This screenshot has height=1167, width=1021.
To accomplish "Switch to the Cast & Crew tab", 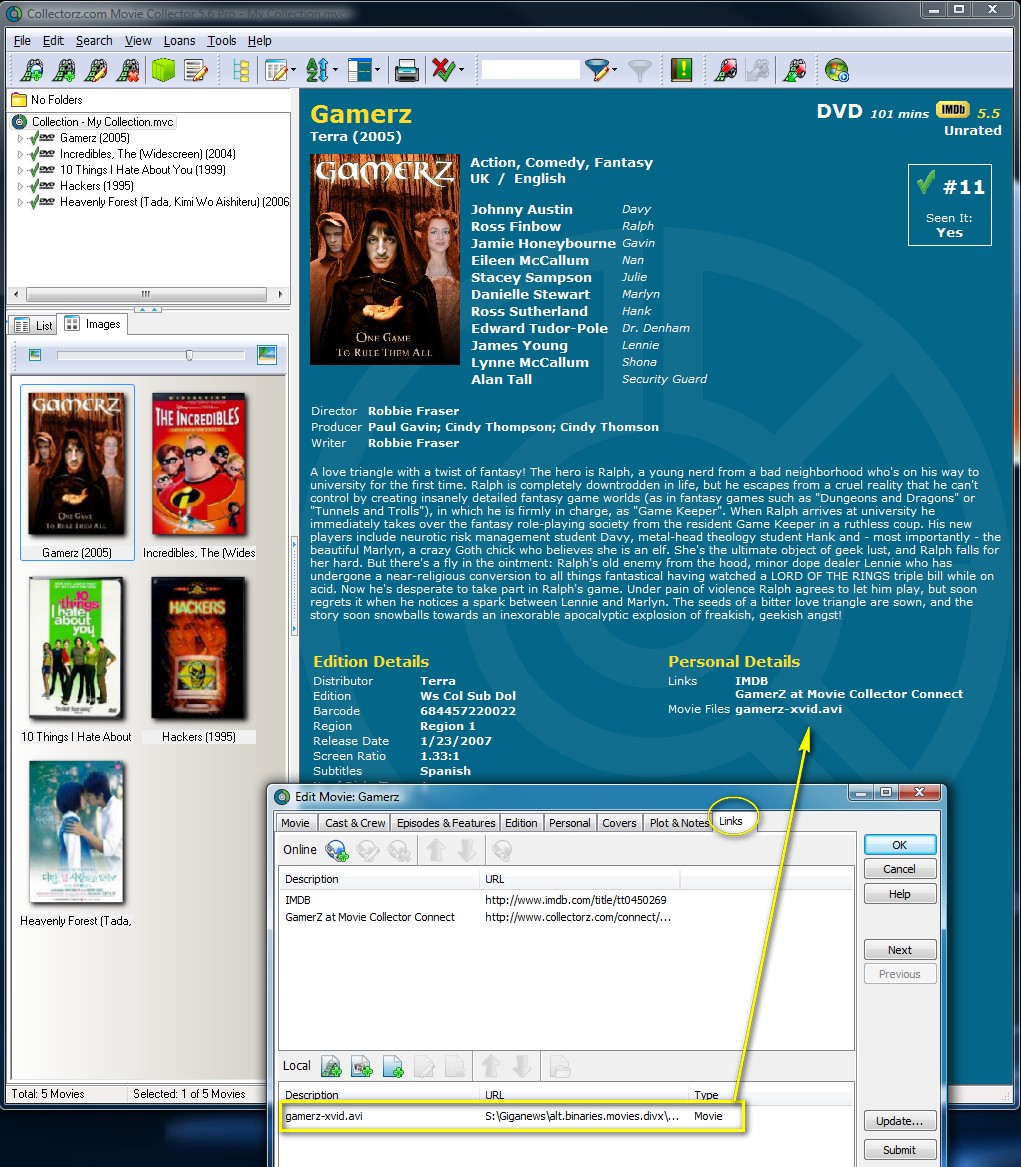I will pyautogui.click(x=355, y=822).
